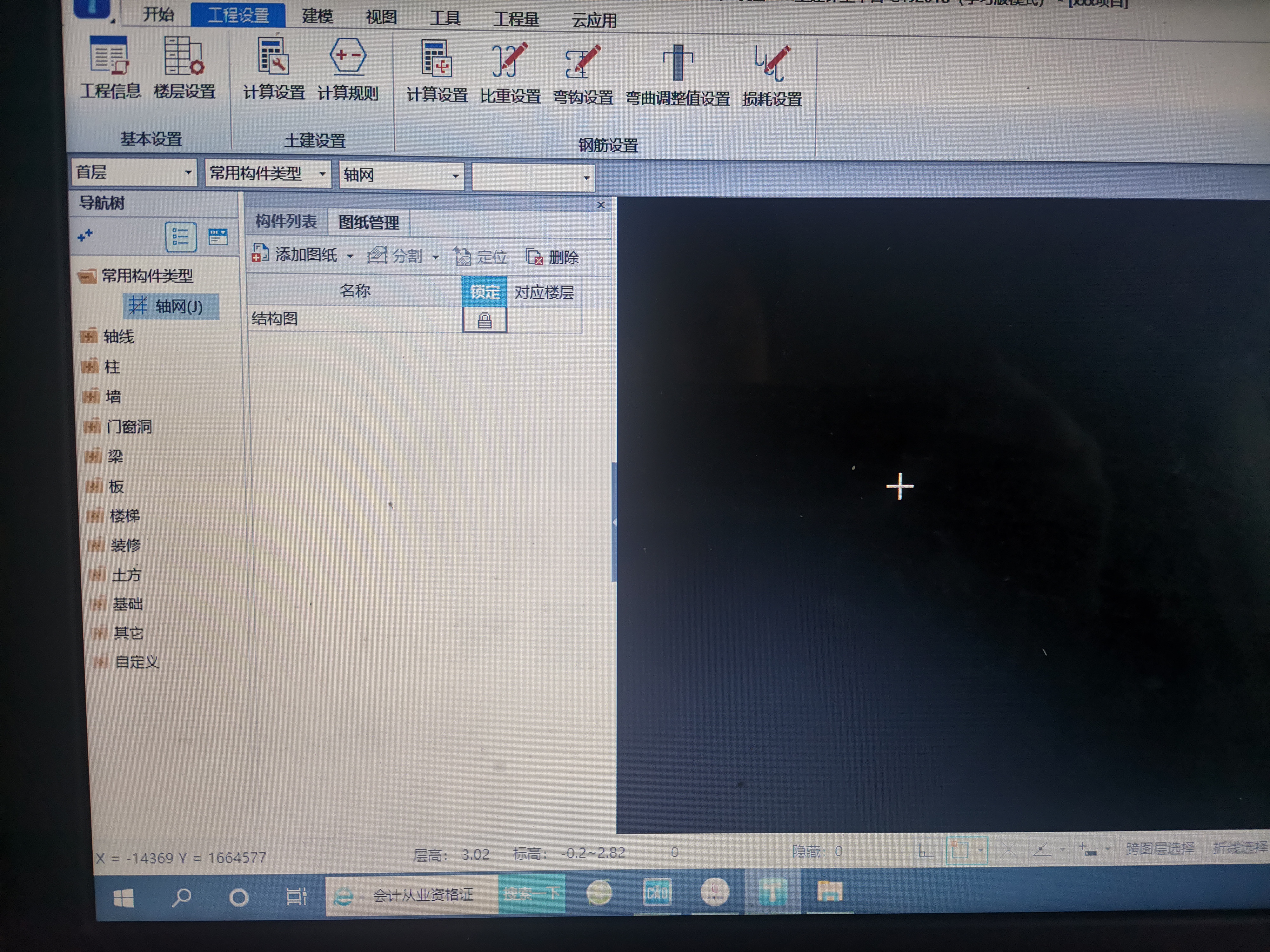This screenshot has width=1270, height=952.
Task: Expand the 其它 tree folder
Action: pyautogui.click(x=99, y=632)
